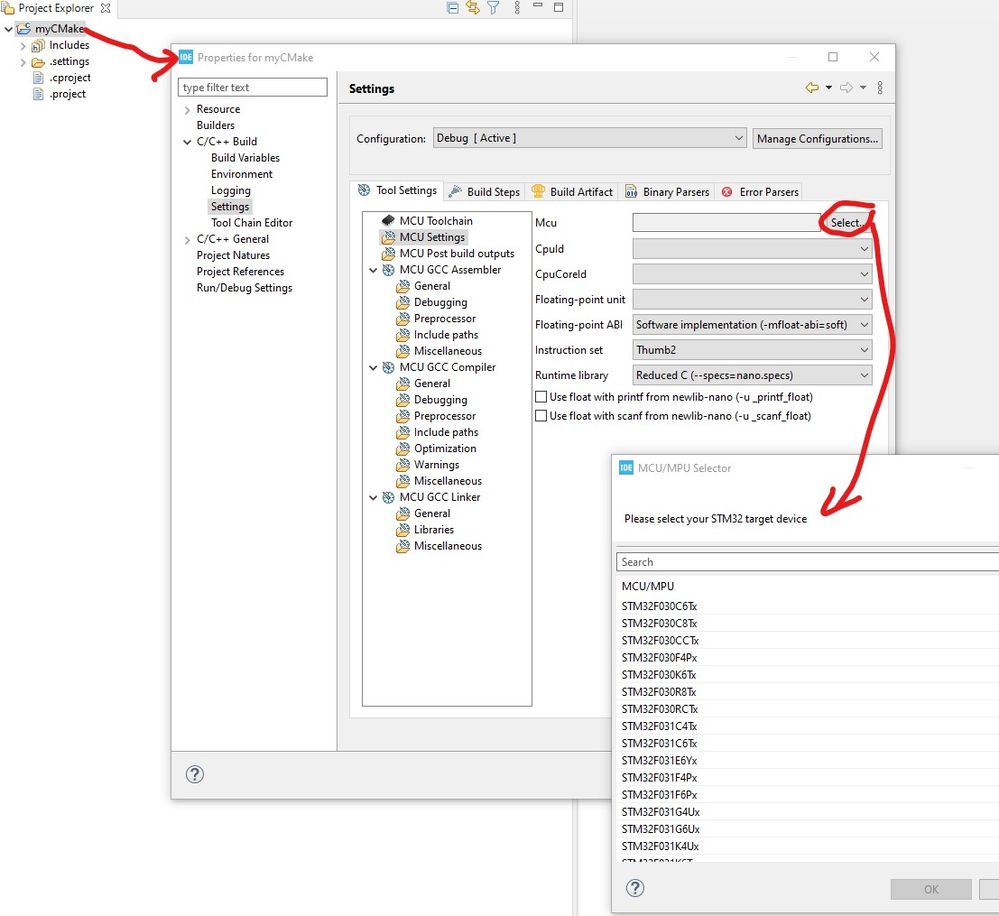Enable float with printf from newlib-nano
Viewport: 999px width, 916px height.
pos(541,397)
